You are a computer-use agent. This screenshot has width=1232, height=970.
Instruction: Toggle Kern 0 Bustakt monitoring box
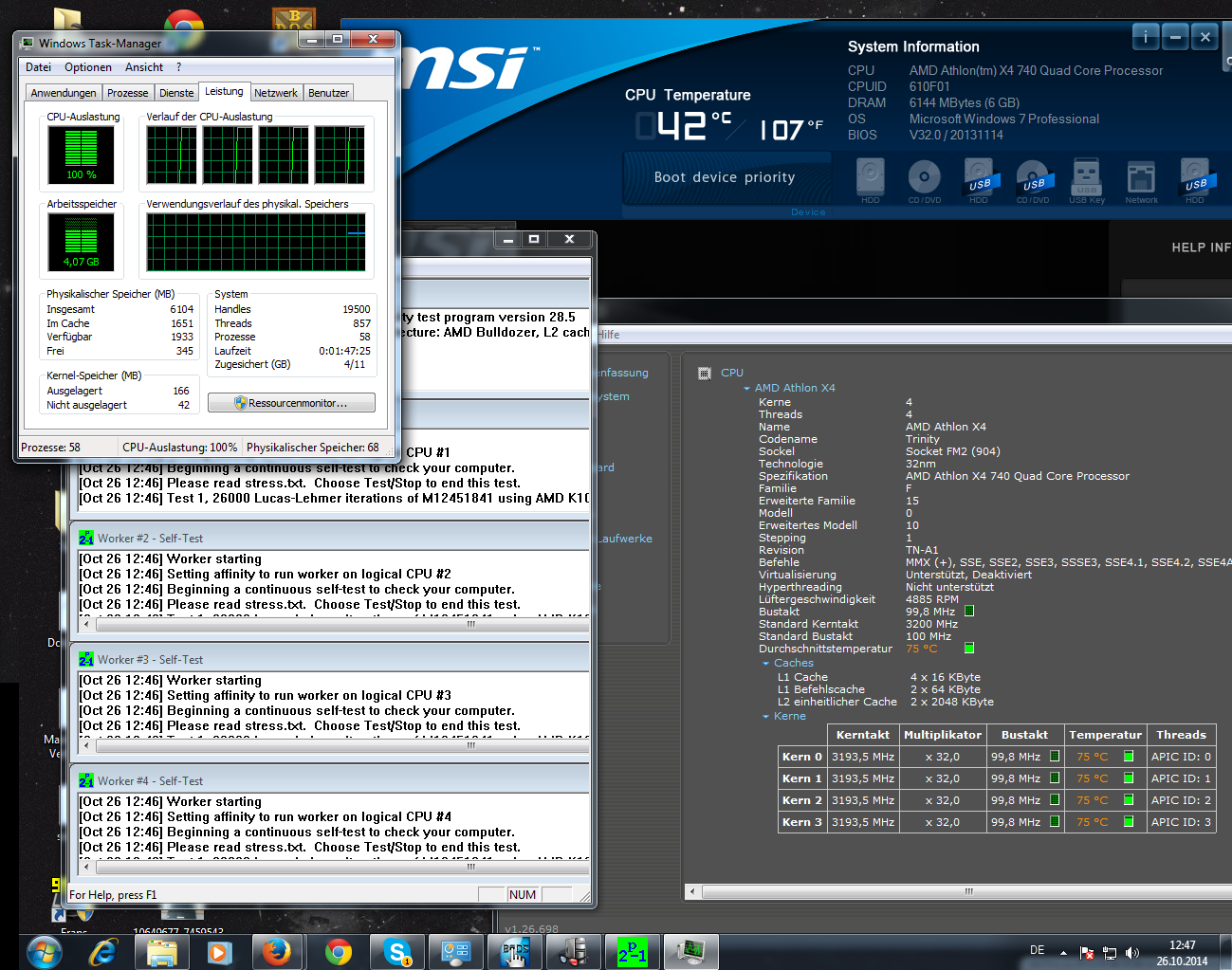tap(1054, 757)
